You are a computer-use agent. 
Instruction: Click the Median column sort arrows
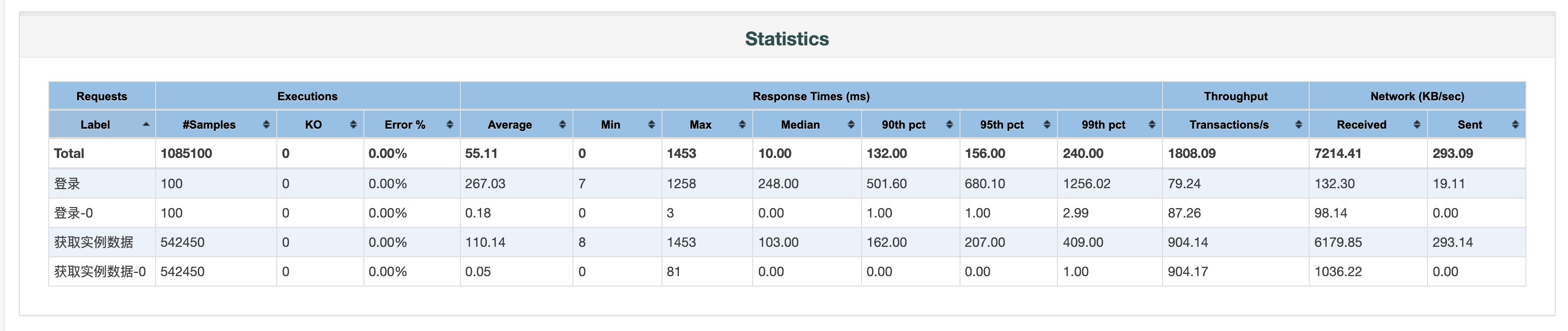[851, 125]
